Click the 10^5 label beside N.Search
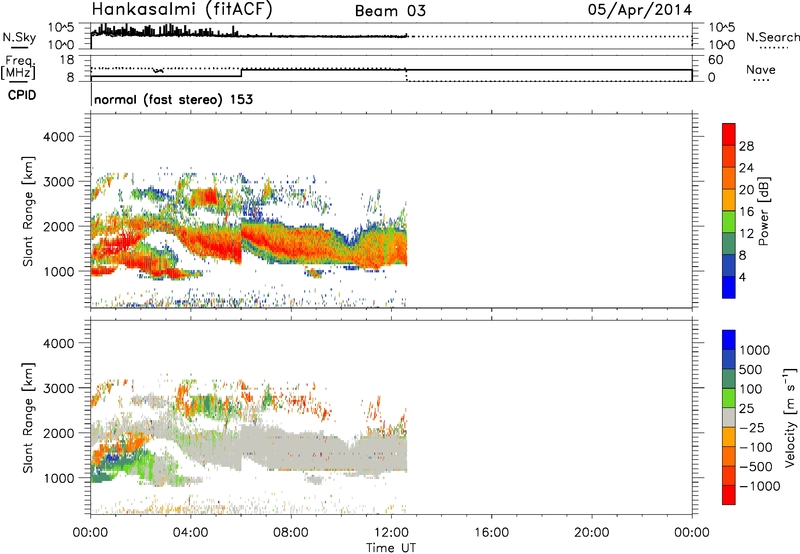The image size is (800, 554). click(722, 28)
